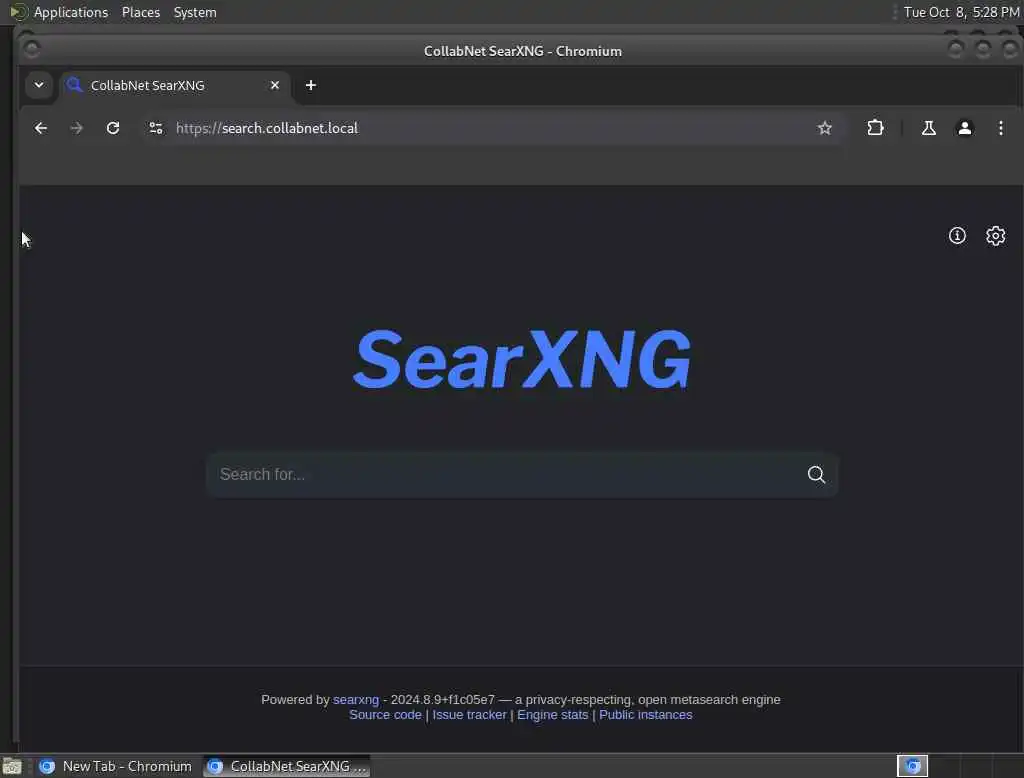Bookmark this page with the star icon

tap(825, 128)
